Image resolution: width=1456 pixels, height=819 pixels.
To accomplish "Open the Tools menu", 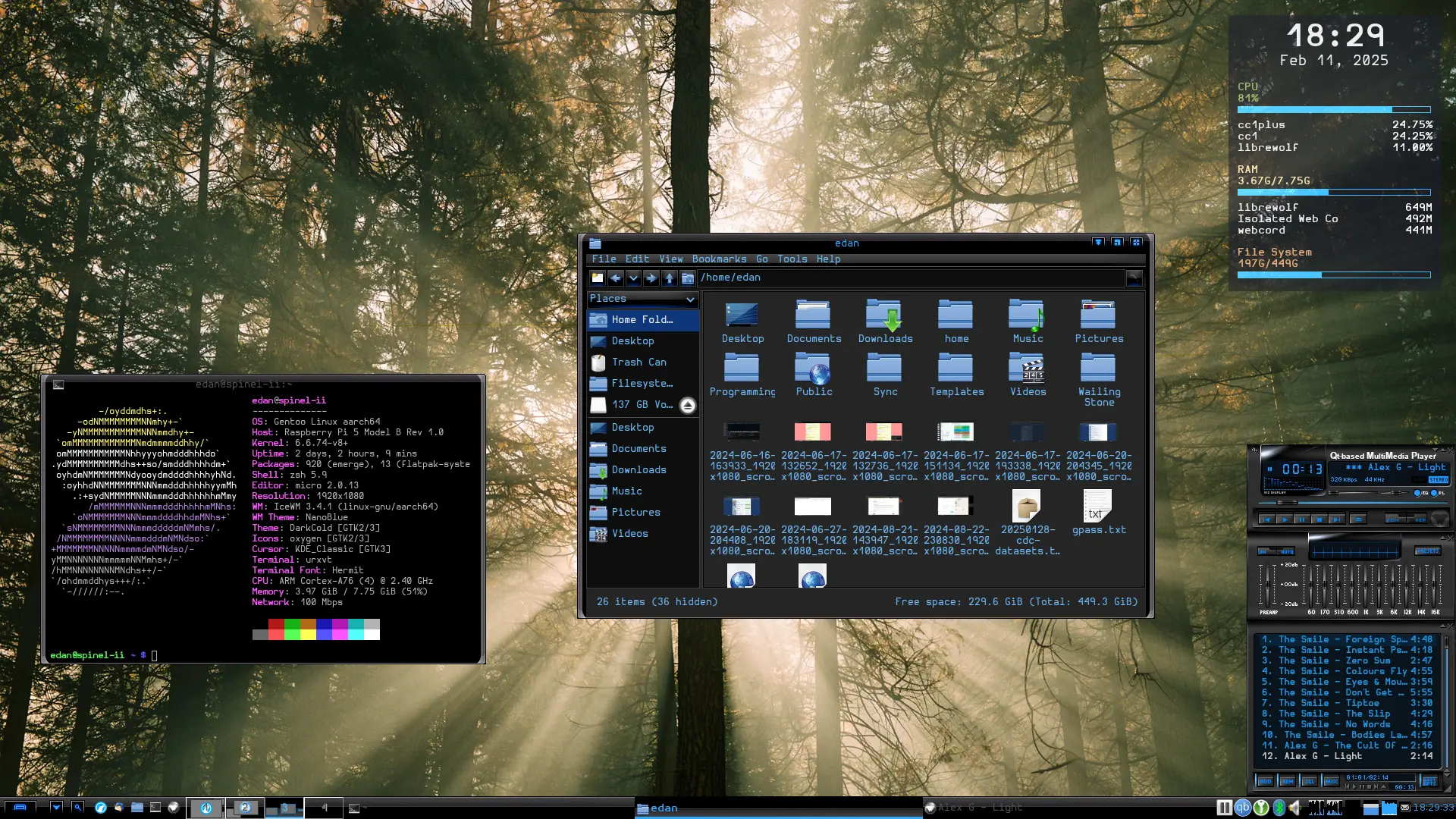I will pos(792,259).
